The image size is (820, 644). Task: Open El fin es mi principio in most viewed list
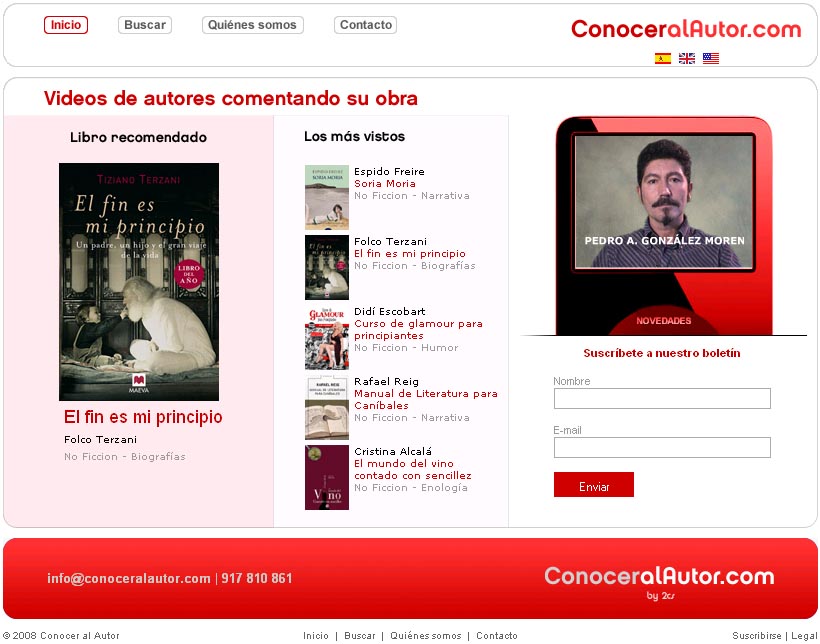tap(410, 254)
